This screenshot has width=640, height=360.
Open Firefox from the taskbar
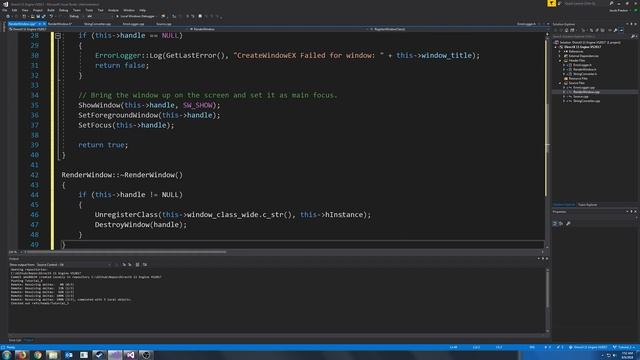click(x=22, y=355)
